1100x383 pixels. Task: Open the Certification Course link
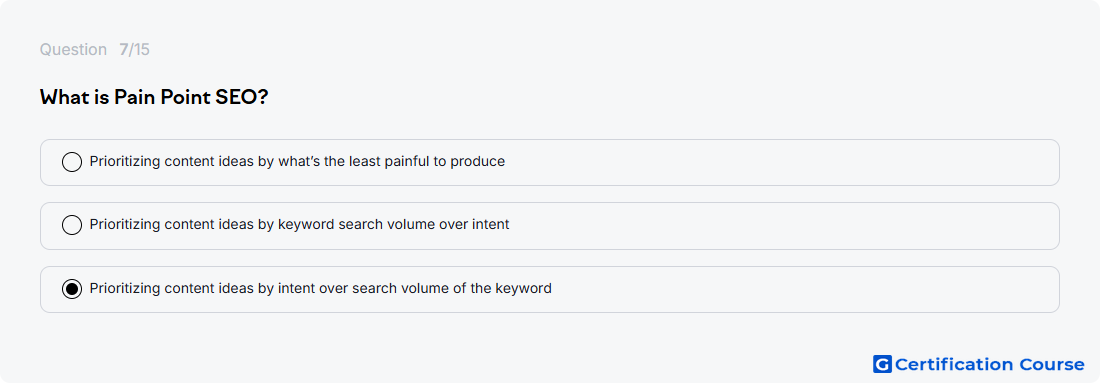(979, 364)
